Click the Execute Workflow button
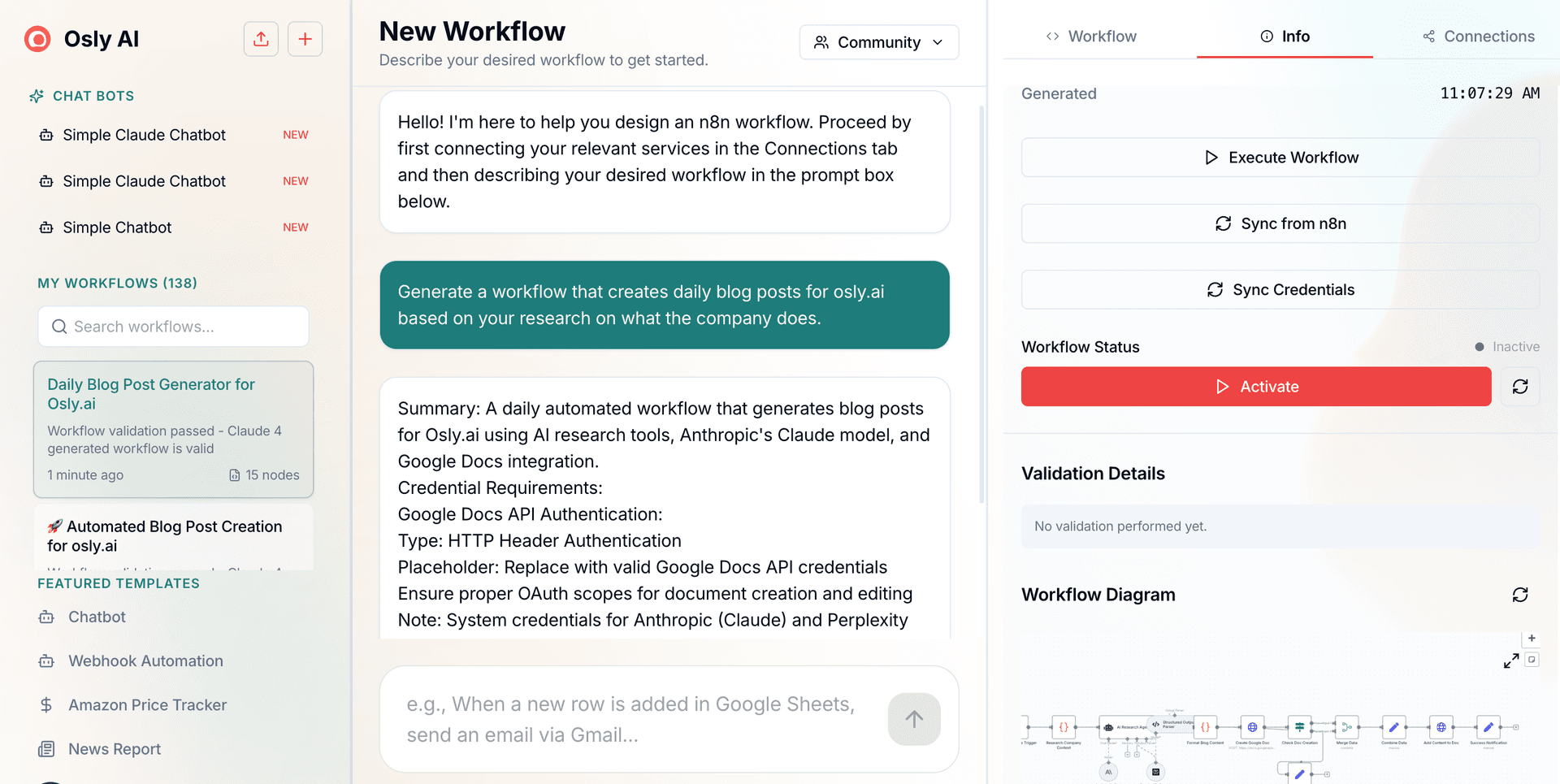This screenshot has height=784, width=1560. tap(1280, 158)
